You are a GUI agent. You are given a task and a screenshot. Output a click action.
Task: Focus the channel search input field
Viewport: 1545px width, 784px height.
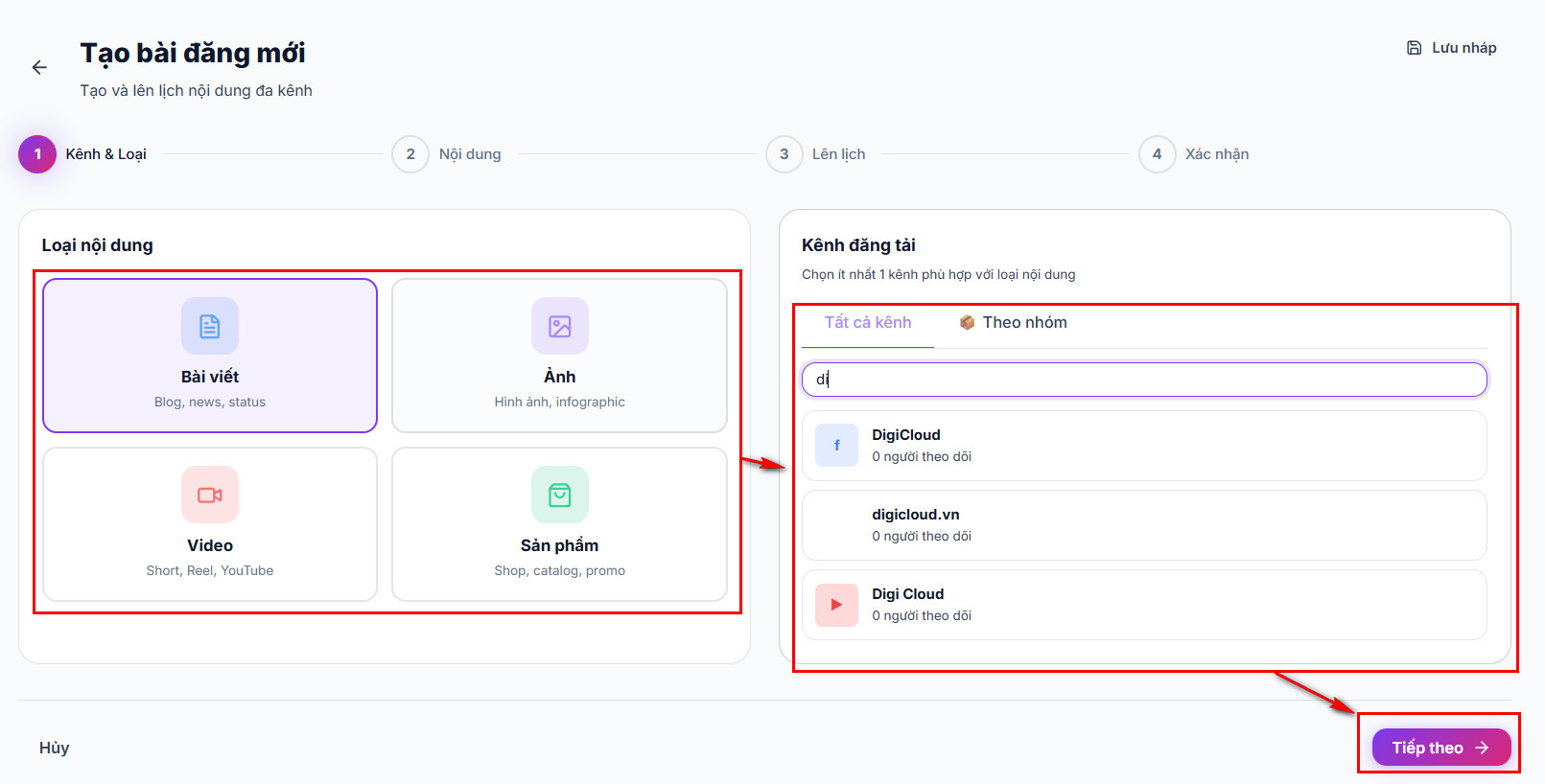[1144, 380]
